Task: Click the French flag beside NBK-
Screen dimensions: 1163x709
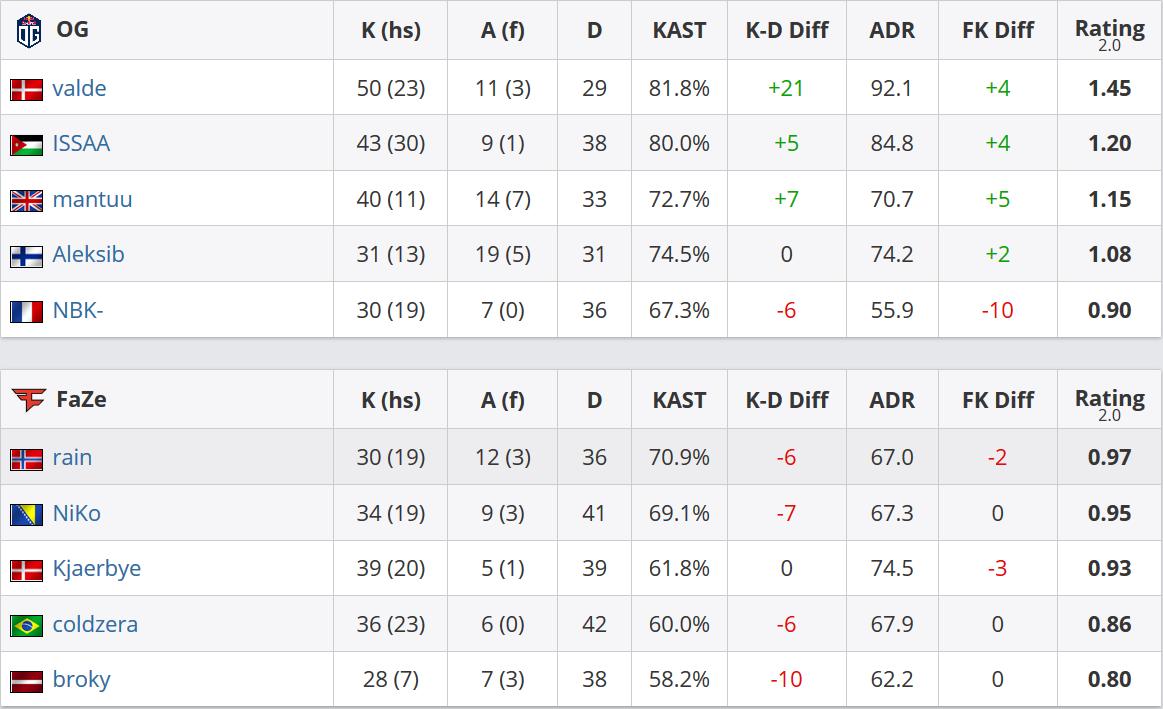Action: point(26,311)
